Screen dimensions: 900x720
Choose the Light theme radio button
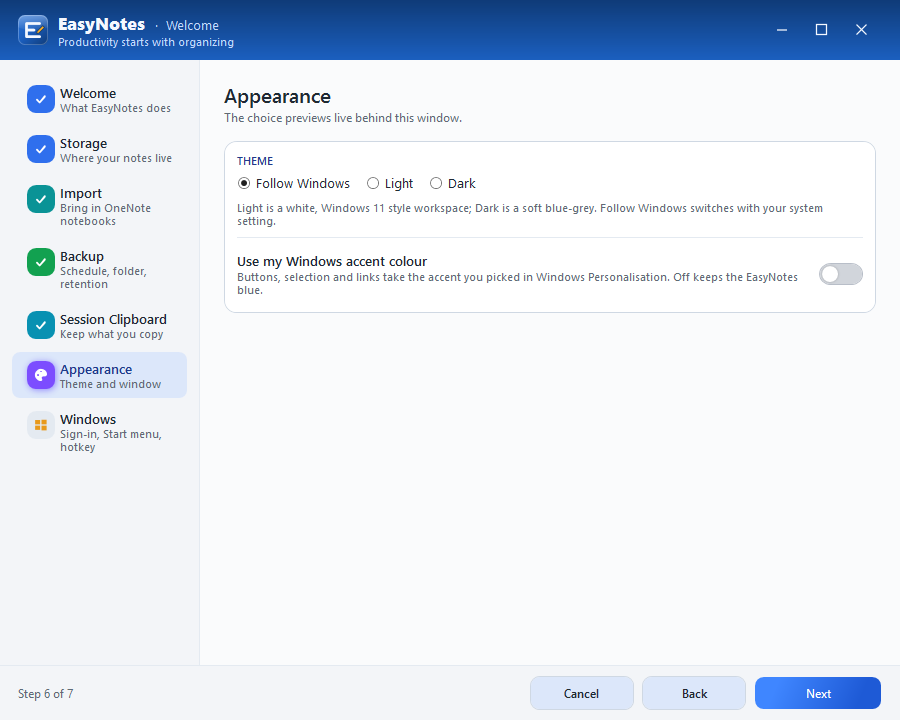[373, 183]
